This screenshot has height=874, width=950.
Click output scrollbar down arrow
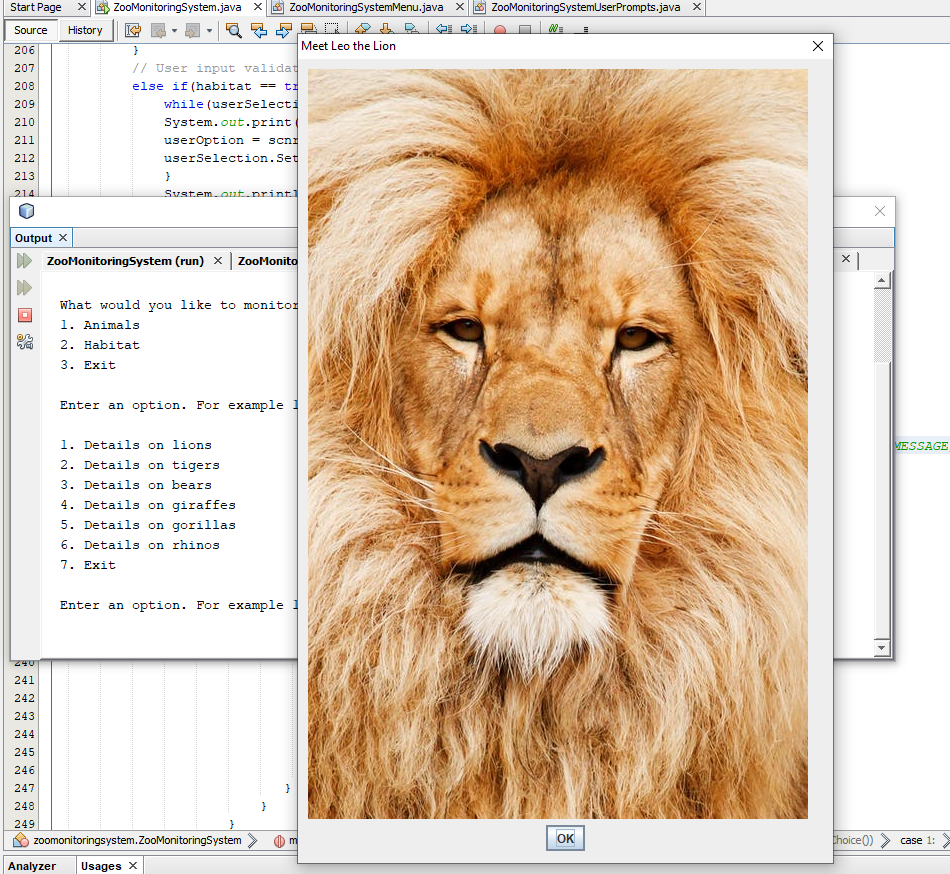(x=882, y=647)
